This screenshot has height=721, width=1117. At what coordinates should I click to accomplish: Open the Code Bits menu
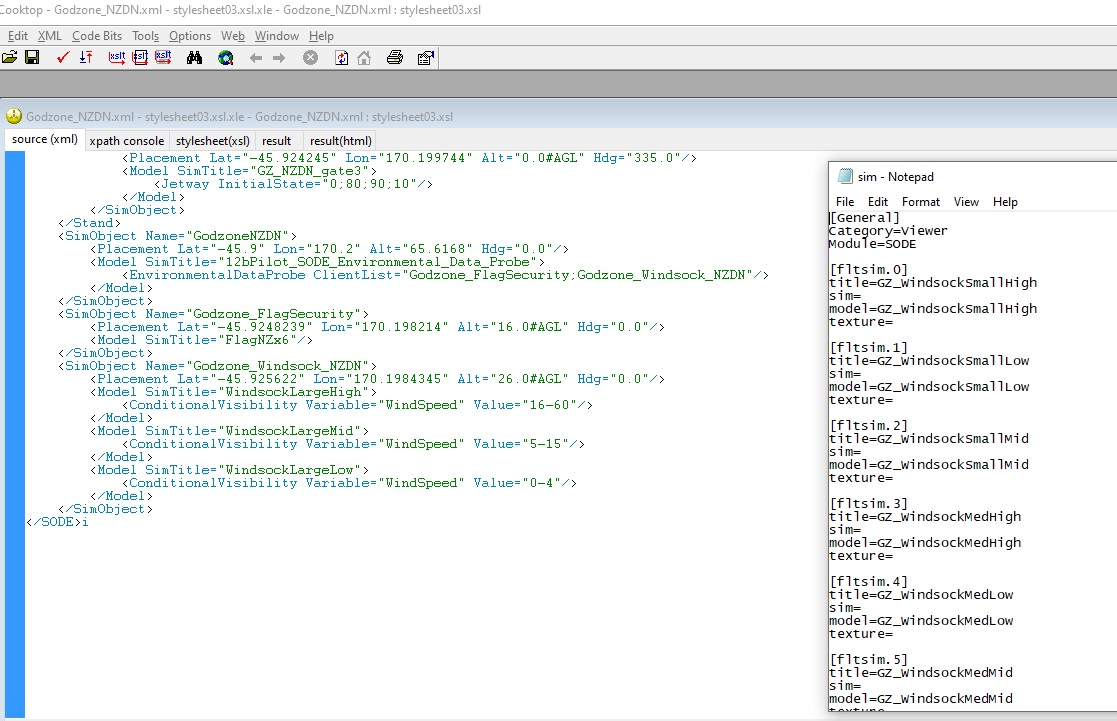pos(97,36)
